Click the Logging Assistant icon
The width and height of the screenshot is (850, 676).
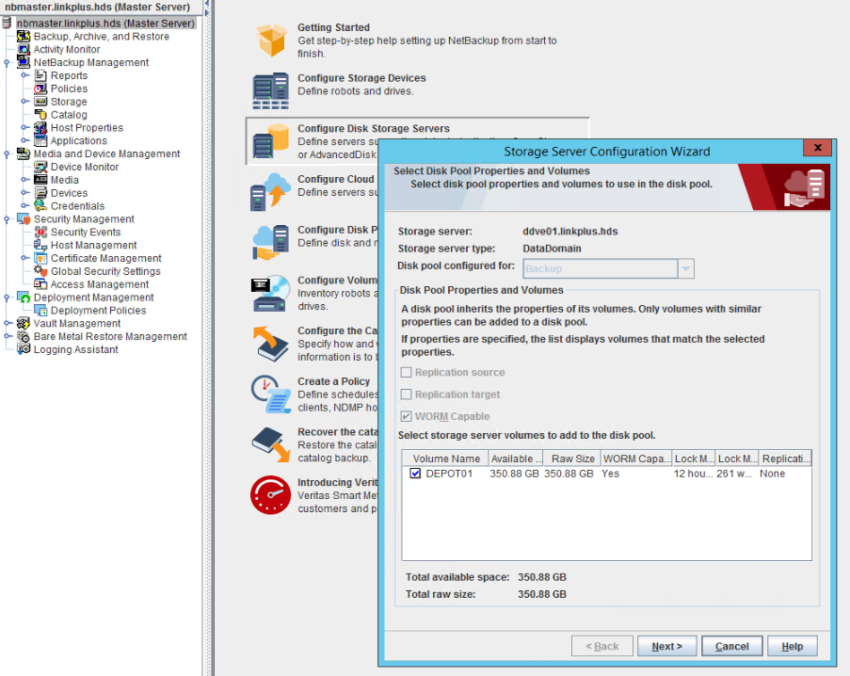click(x=23, y=349)
